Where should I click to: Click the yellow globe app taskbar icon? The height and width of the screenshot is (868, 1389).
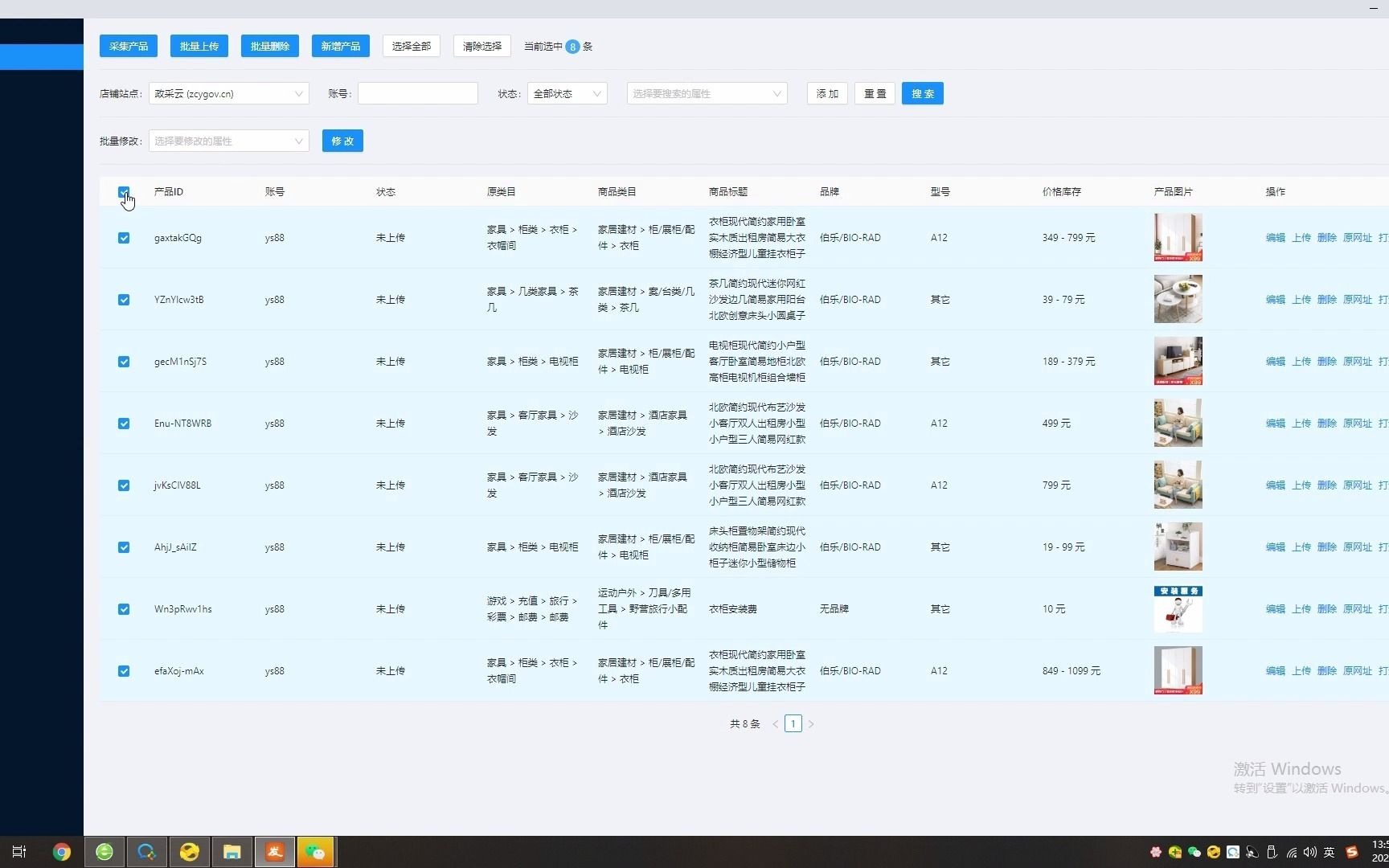point(190,852)
